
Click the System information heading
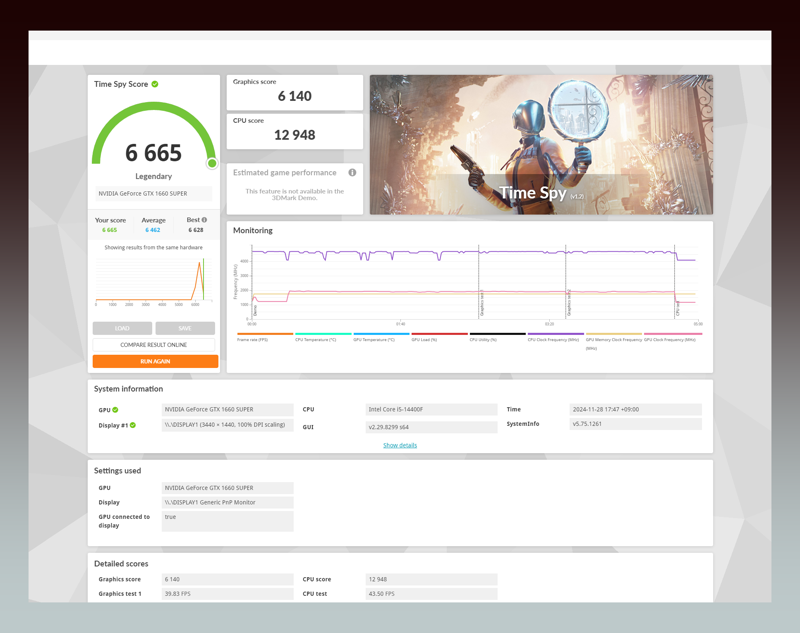click(129, 389)
